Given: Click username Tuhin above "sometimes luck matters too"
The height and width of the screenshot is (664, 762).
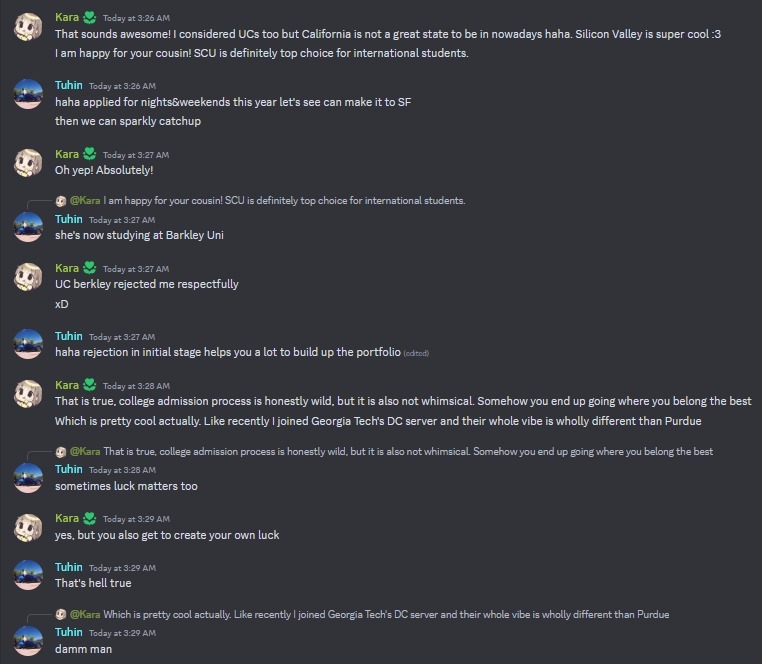Looking at the screenshot, I should (x=68, y=469).
